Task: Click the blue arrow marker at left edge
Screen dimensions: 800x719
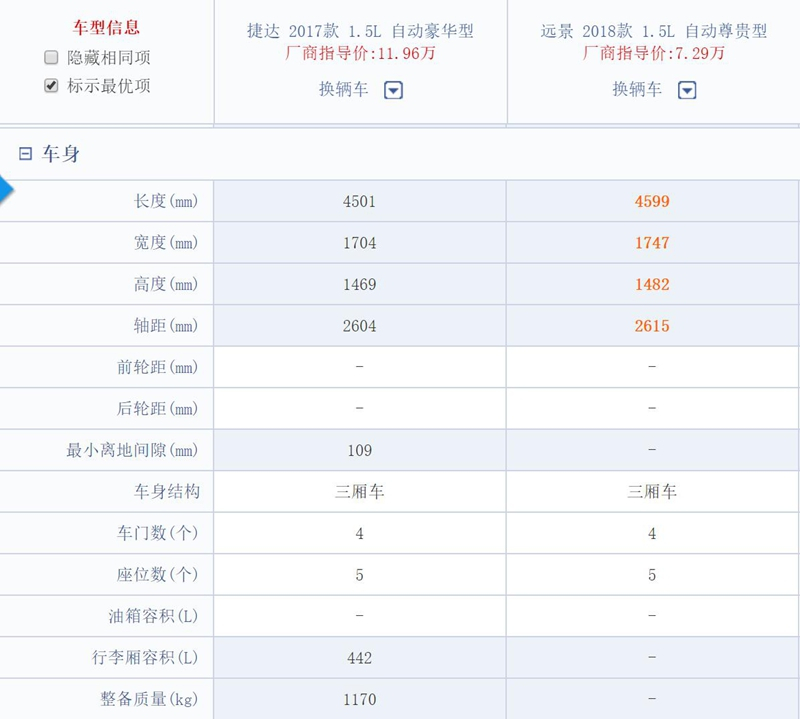Action: [x=6, y=191]
